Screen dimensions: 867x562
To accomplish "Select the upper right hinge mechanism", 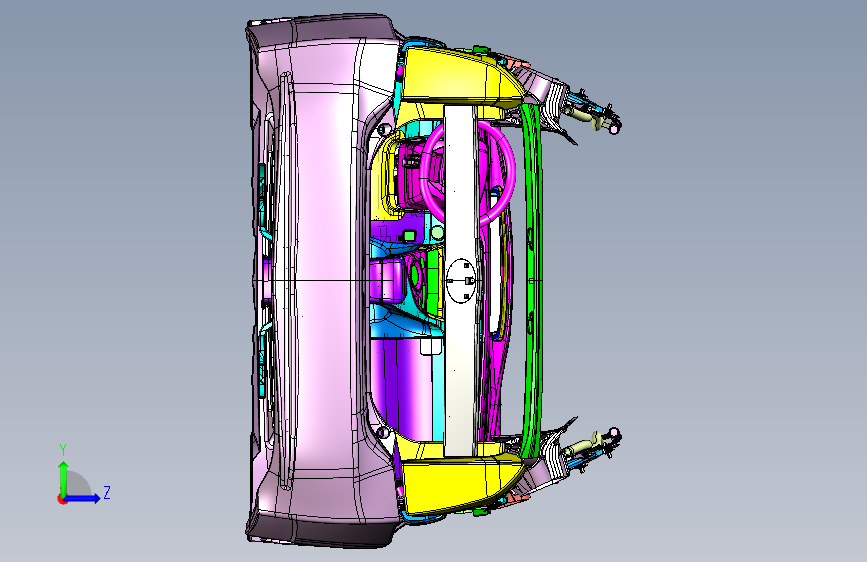I will click(591, 113).
